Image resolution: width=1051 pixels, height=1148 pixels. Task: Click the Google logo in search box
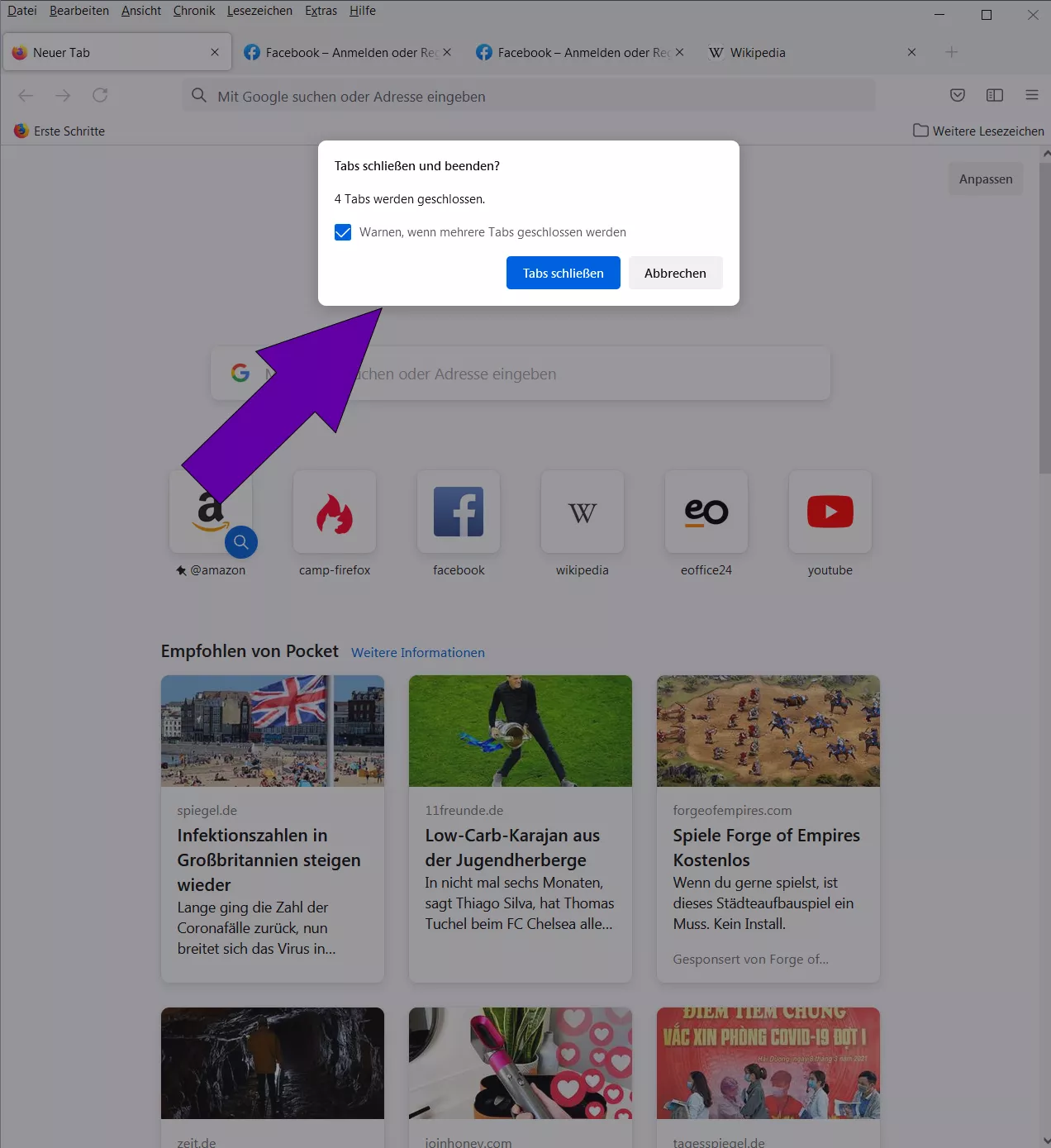(x=240, y=373)
